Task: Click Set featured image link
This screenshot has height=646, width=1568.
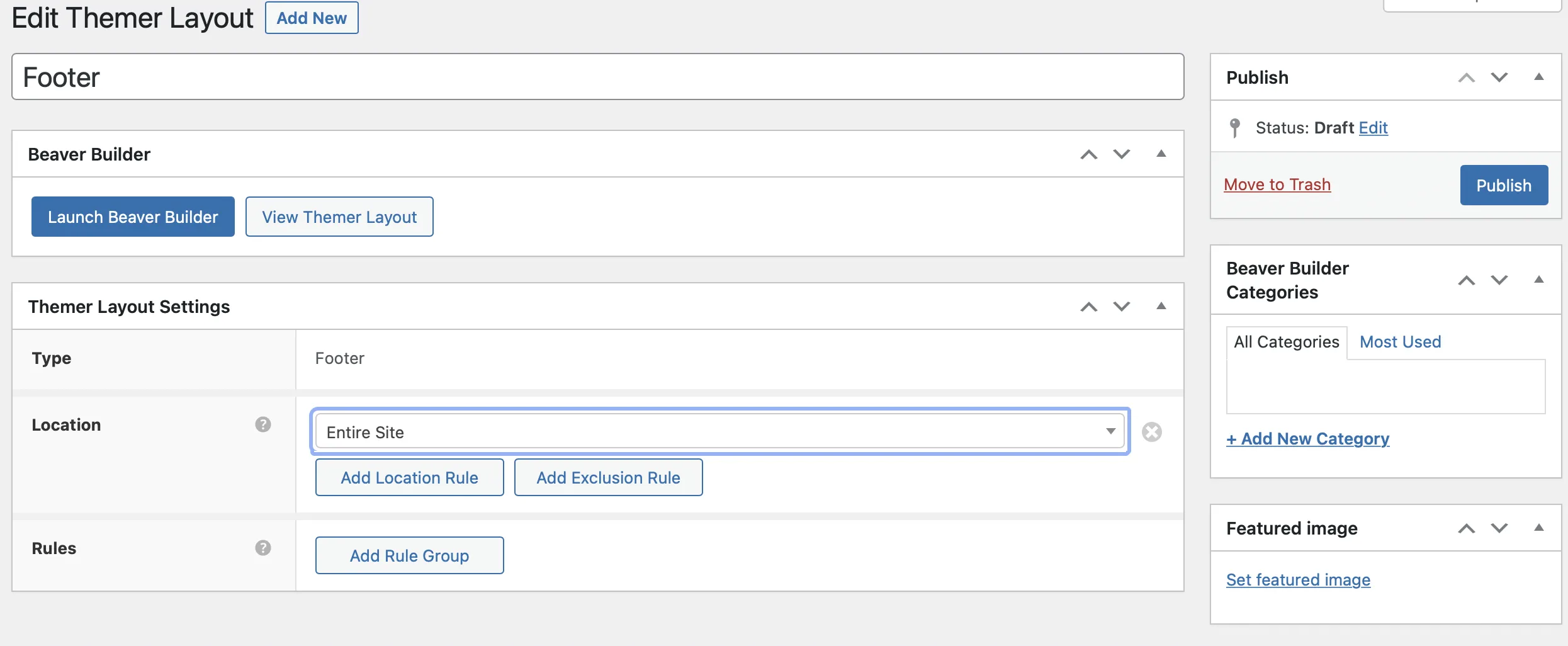Action: (x=1298, y=580)
